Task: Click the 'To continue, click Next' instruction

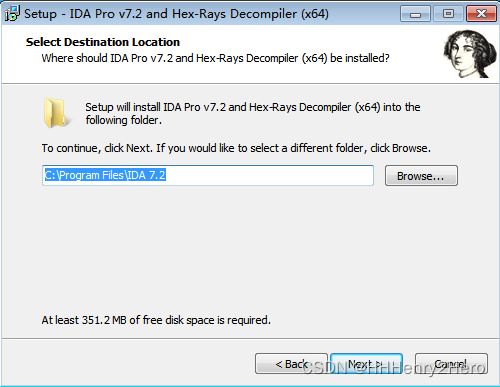Action: [x=236, y=148]
